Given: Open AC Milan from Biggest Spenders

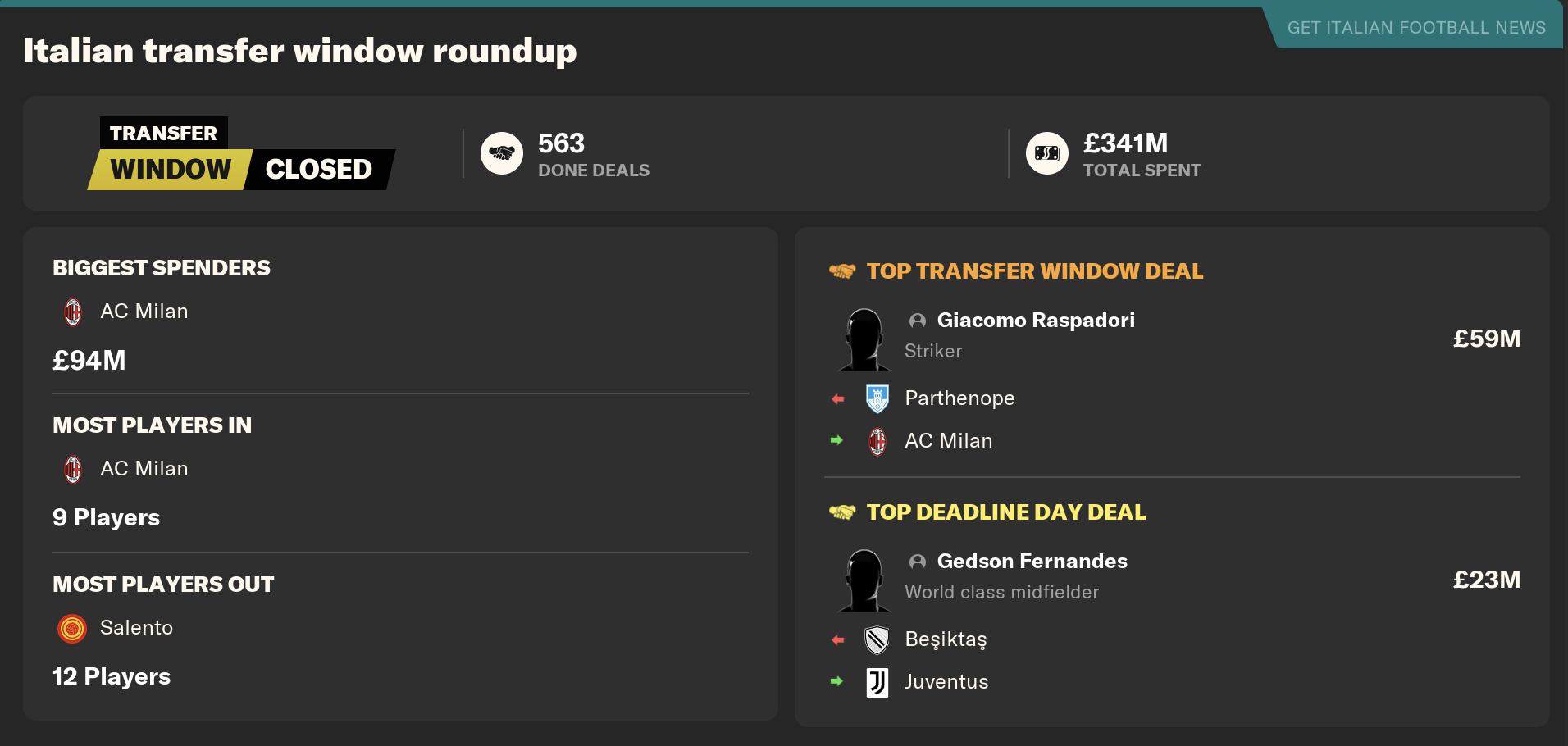Looking at the screenshot, I should coord(144,312).
